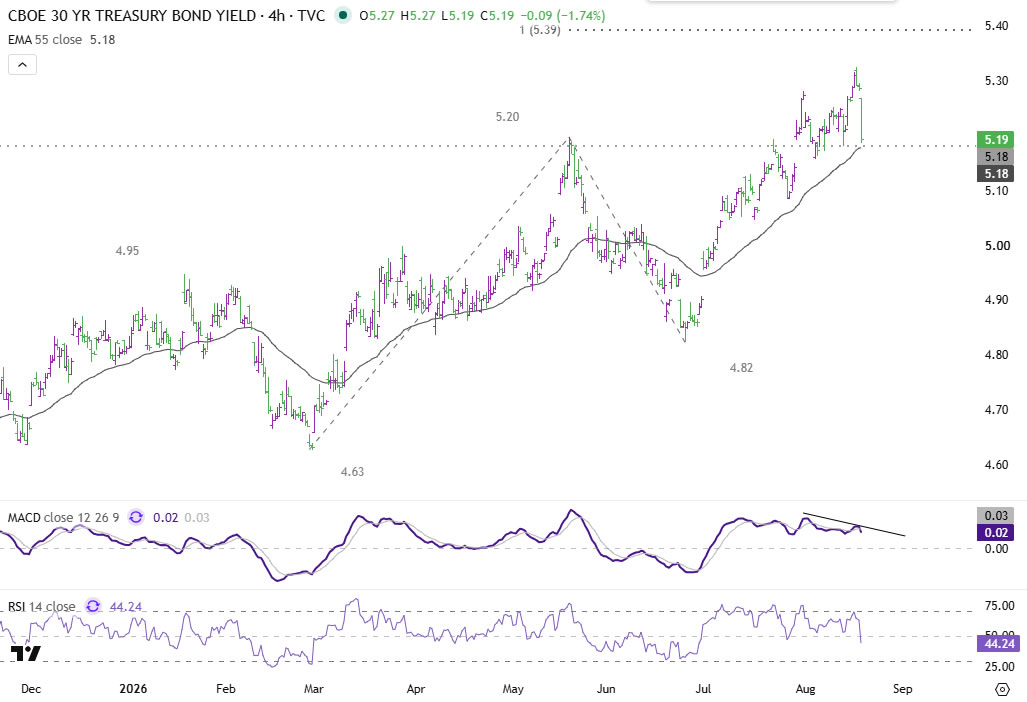This screenshot has height=702, width=1027.
Task: Click the 4.82 pivot annotation
Action: [741, 367]
